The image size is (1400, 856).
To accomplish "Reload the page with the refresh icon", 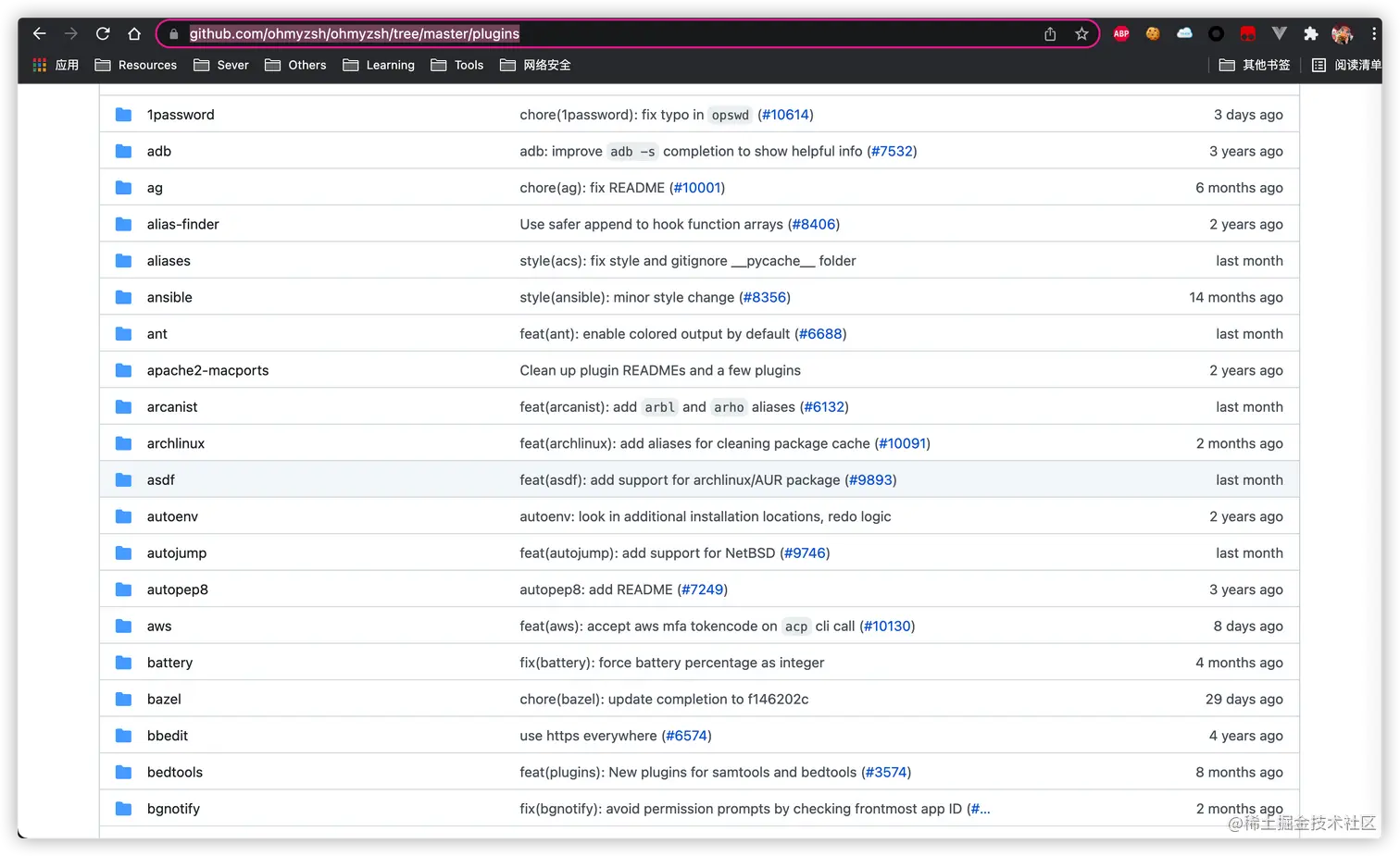I will [103, 34].
